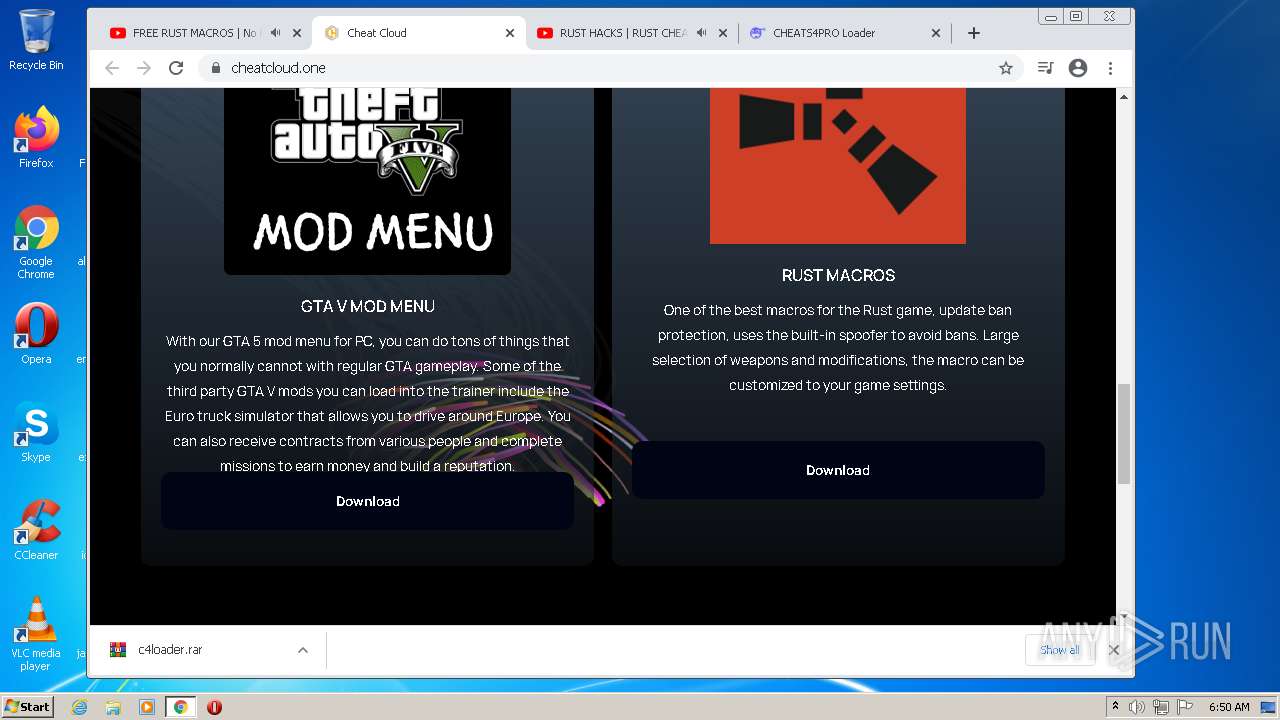This screenshot has height=720, width=1280.
Task: Click the GTA V Mod Menu image
Action: (x=367, y=180)
